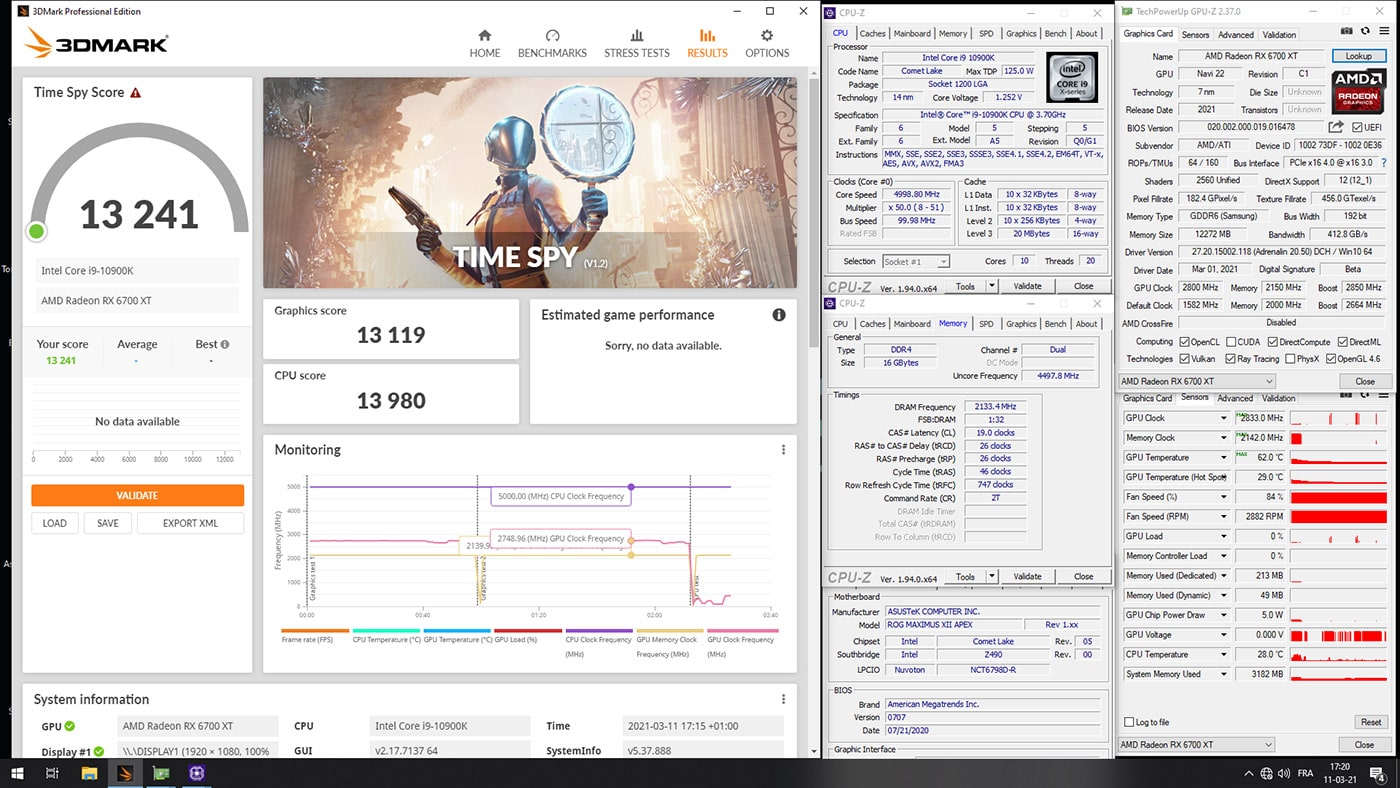
Task: Go to 3DMark Home
Action: pos(485,43)
